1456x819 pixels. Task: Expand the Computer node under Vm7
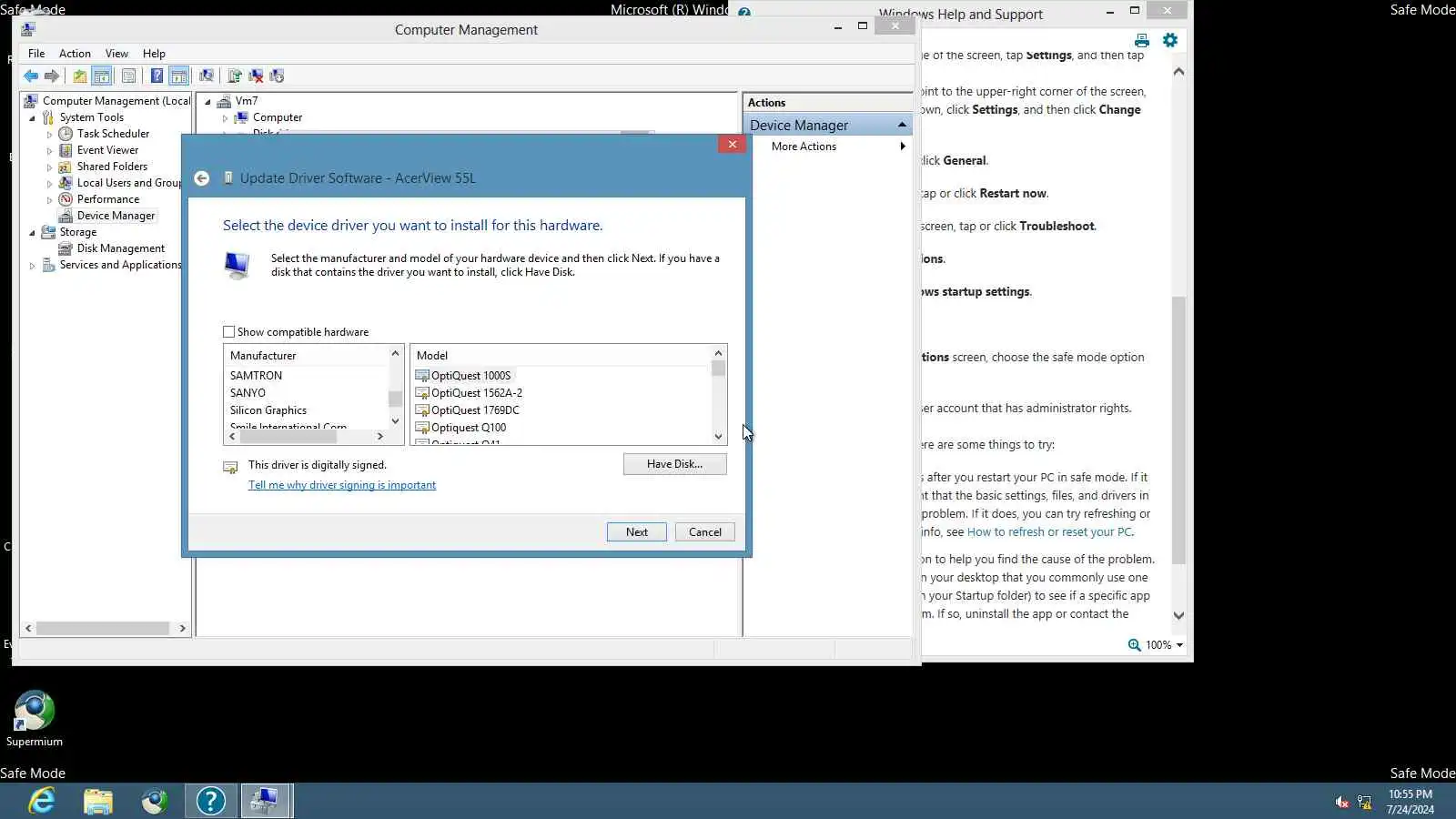(x=225, y=117)
